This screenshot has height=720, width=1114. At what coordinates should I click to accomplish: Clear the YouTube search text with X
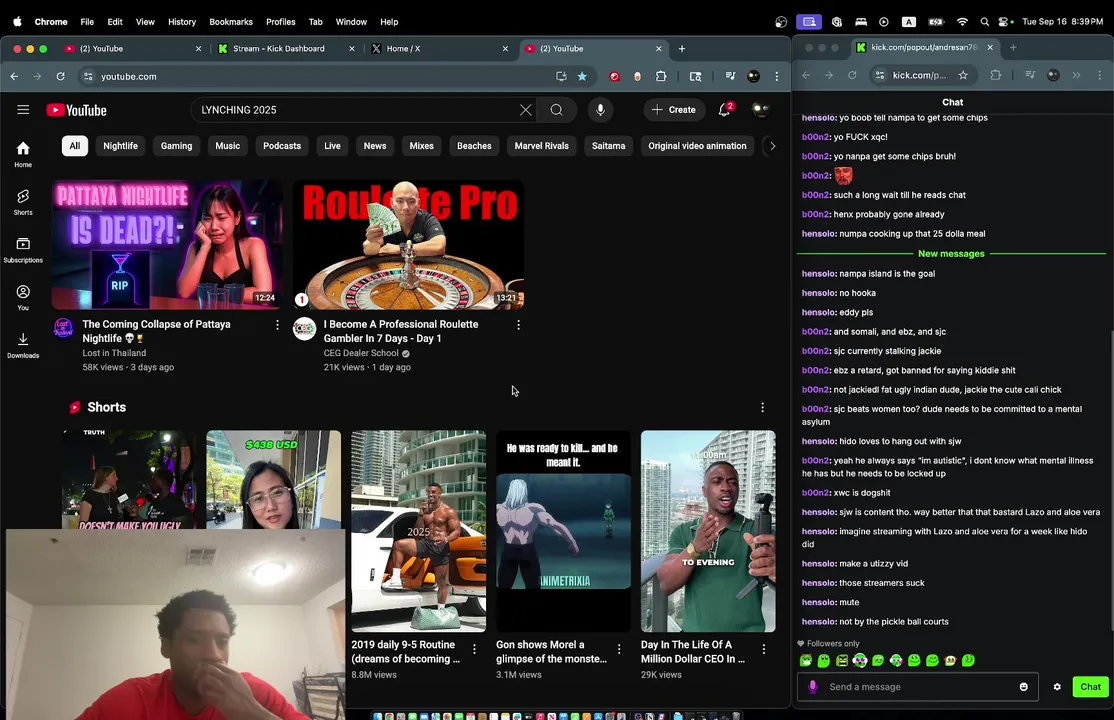point(525,110)
